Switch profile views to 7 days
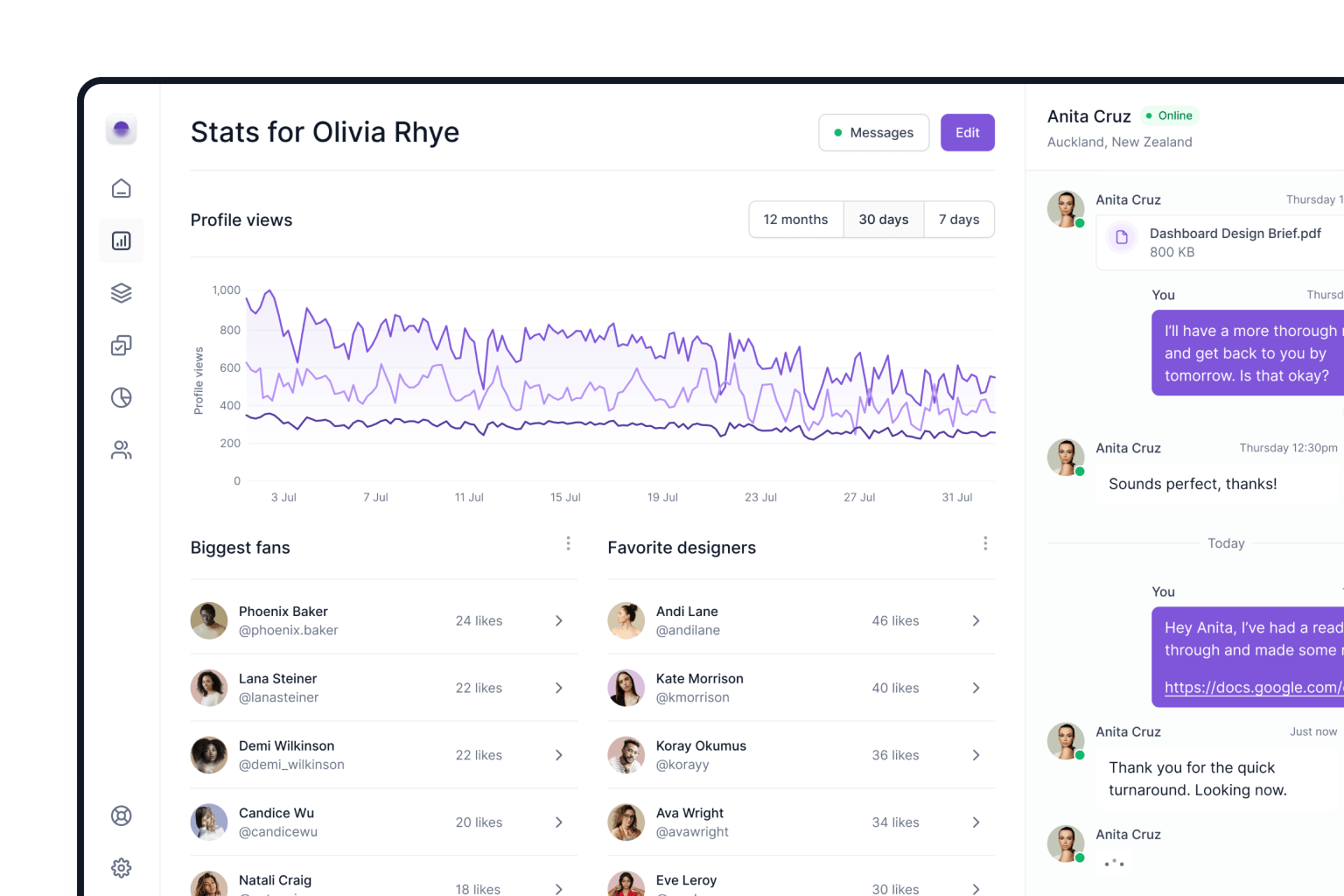Viewport: 1344px width, 896px height. (x=959, y=219)
